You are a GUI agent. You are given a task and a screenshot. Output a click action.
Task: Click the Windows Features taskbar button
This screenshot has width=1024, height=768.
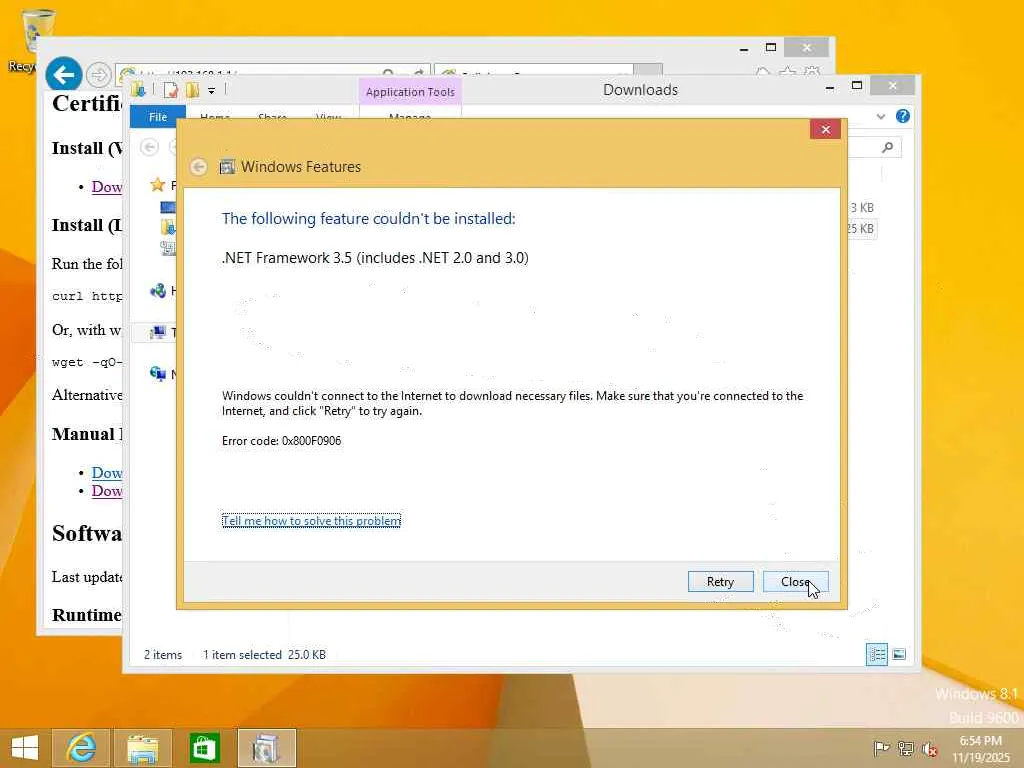coord(266,748)
